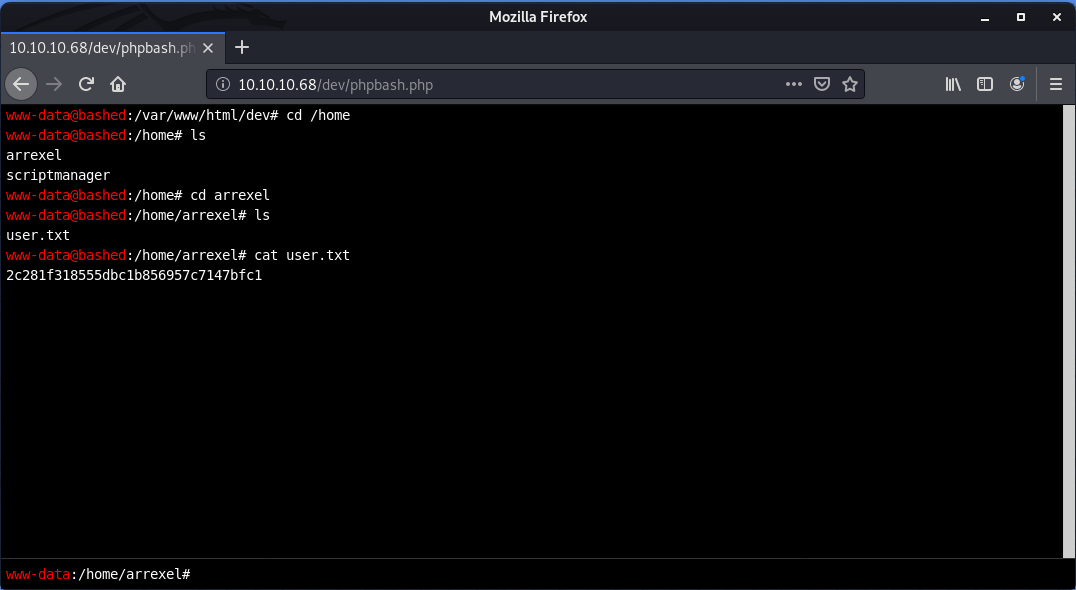This screenshot has width=1076, height=590.
Task: Bookmark this page via the star
Action: (x=851, y=84)
